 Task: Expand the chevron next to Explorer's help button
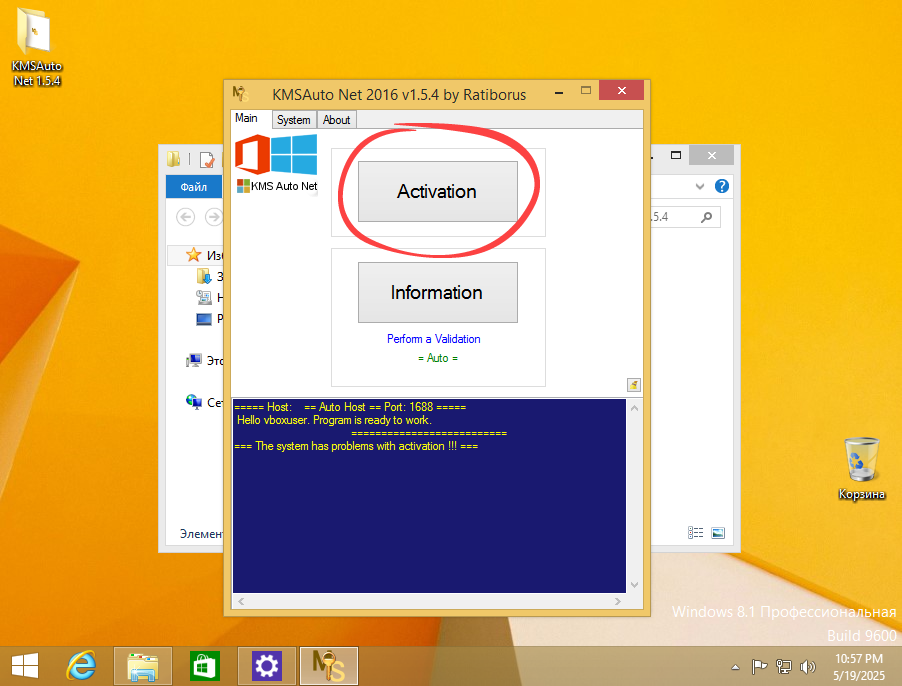699,186
